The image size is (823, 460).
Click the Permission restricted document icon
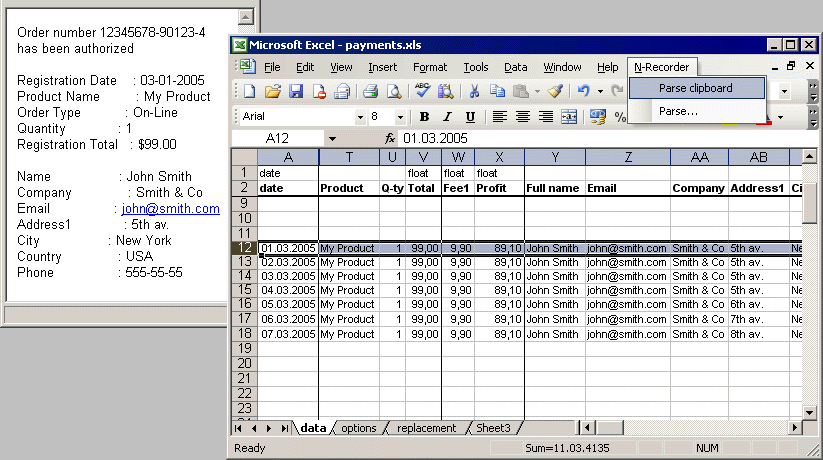319,91
